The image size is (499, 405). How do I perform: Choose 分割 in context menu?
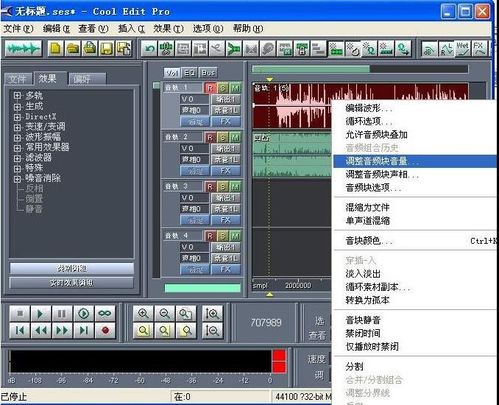pyautogui.click(x=414, y=367)
